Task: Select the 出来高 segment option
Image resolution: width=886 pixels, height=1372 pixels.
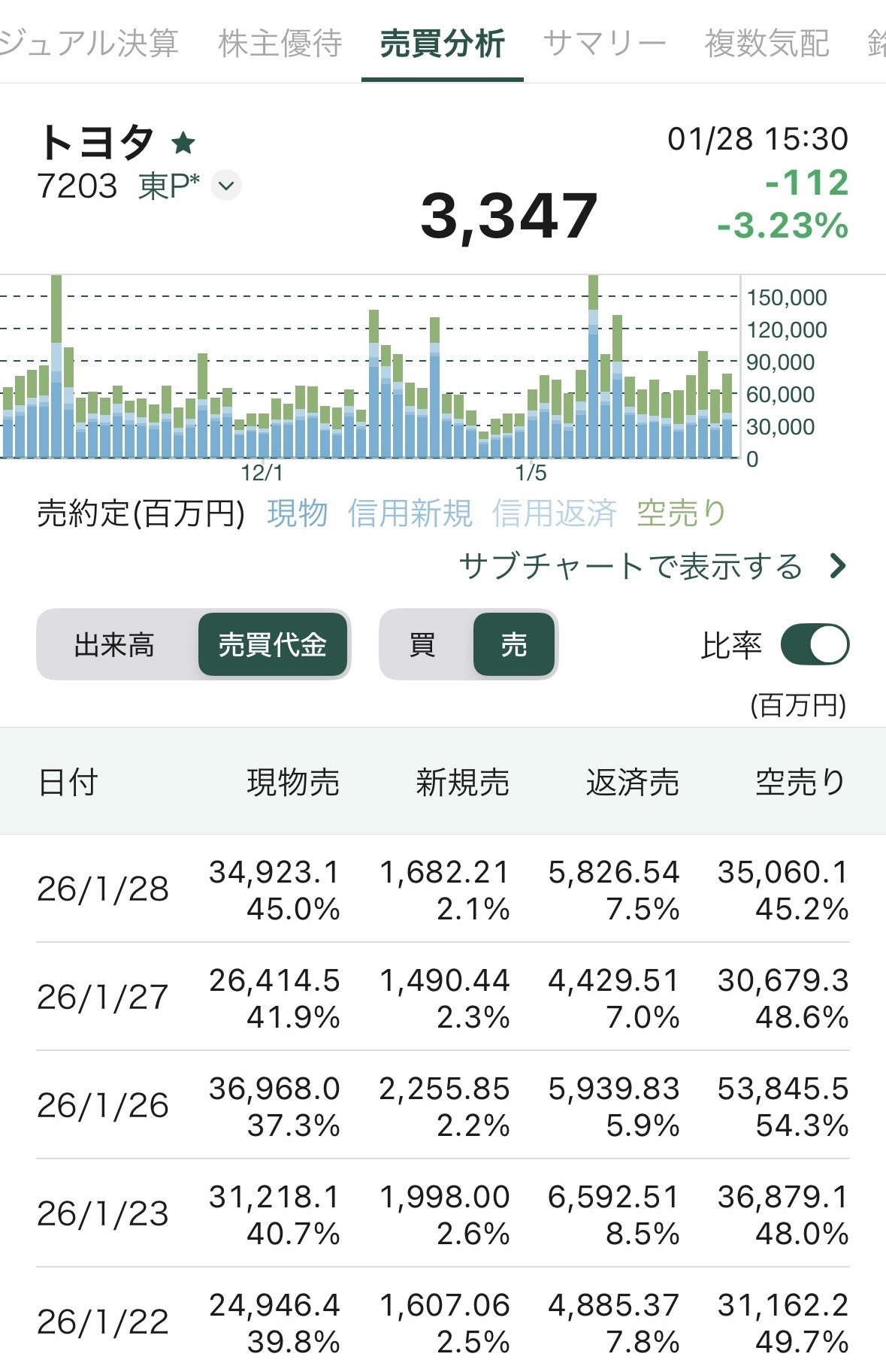Action: pos(114,645)
